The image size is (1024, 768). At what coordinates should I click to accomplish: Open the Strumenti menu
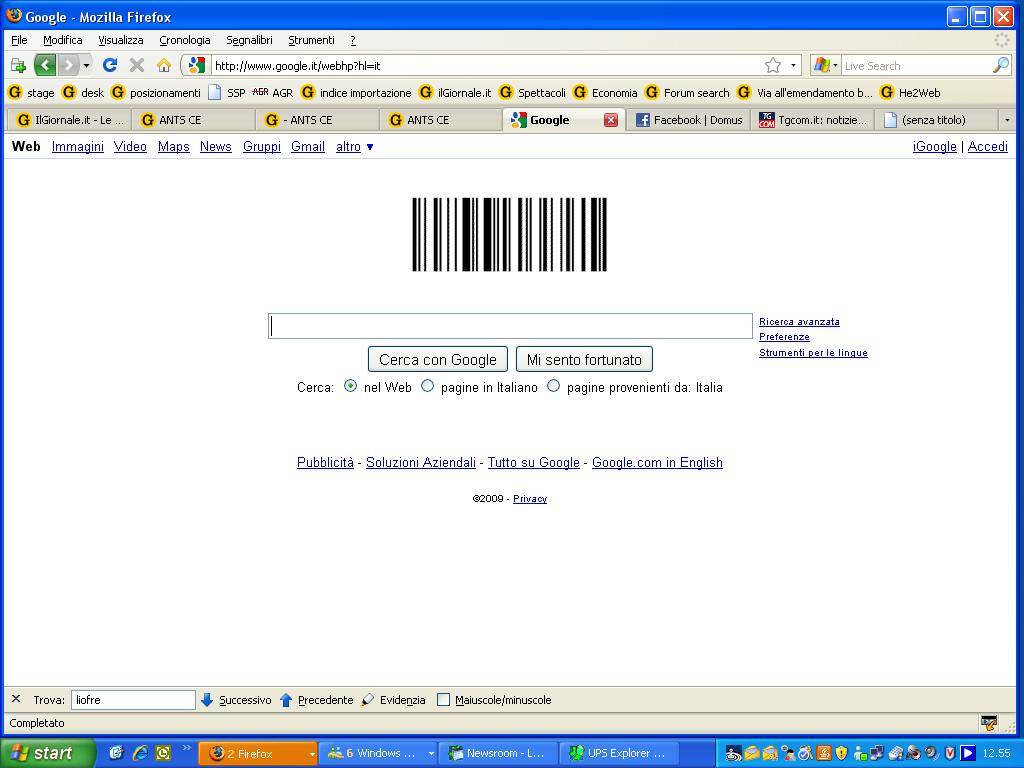click(x=312, y=40)
